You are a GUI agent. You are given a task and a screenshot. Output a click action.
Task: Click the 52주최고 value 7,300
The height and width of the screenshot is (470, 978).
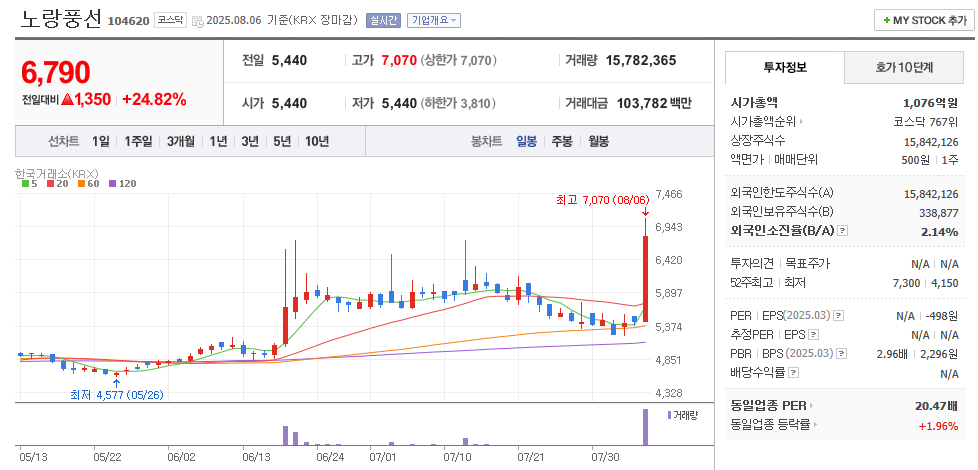click(907, 282)
